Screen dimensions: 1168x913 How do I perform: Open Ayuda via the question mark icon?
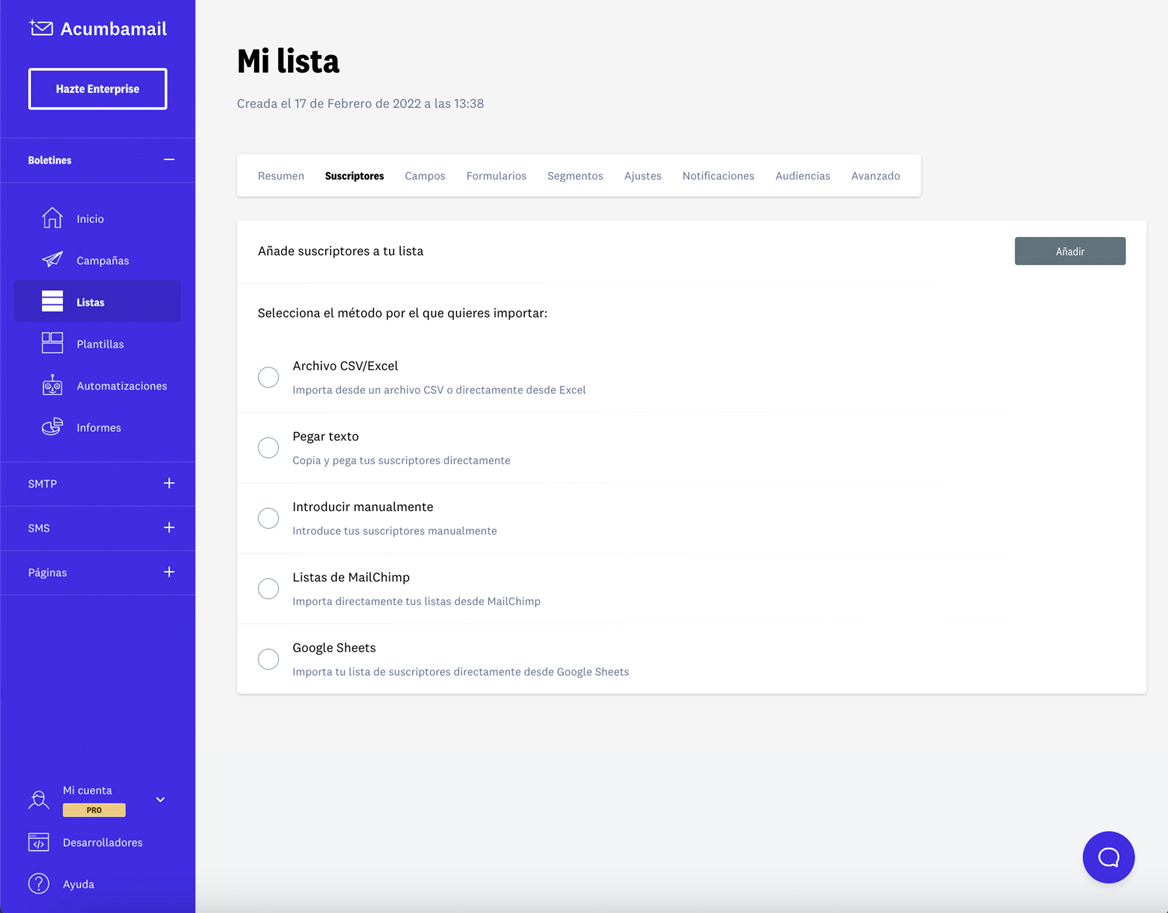(38, 884)
